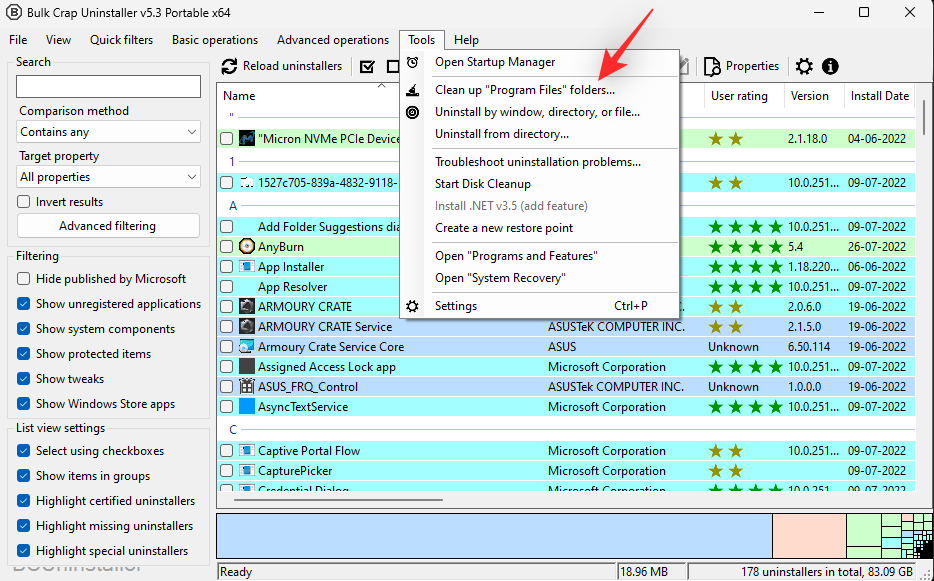
Task: Click the Captive Portal Flow icon
Action: 247,450
